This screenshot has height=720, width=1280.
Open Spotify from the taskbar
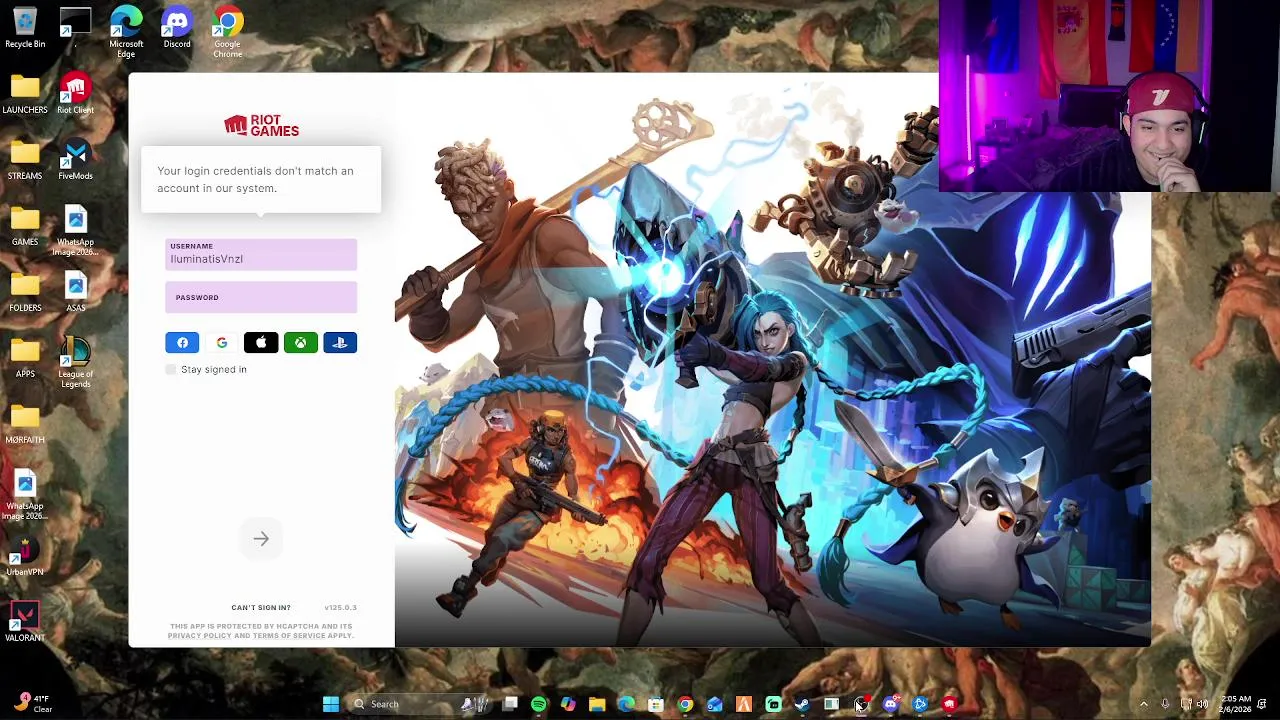(x=539, y=704)
